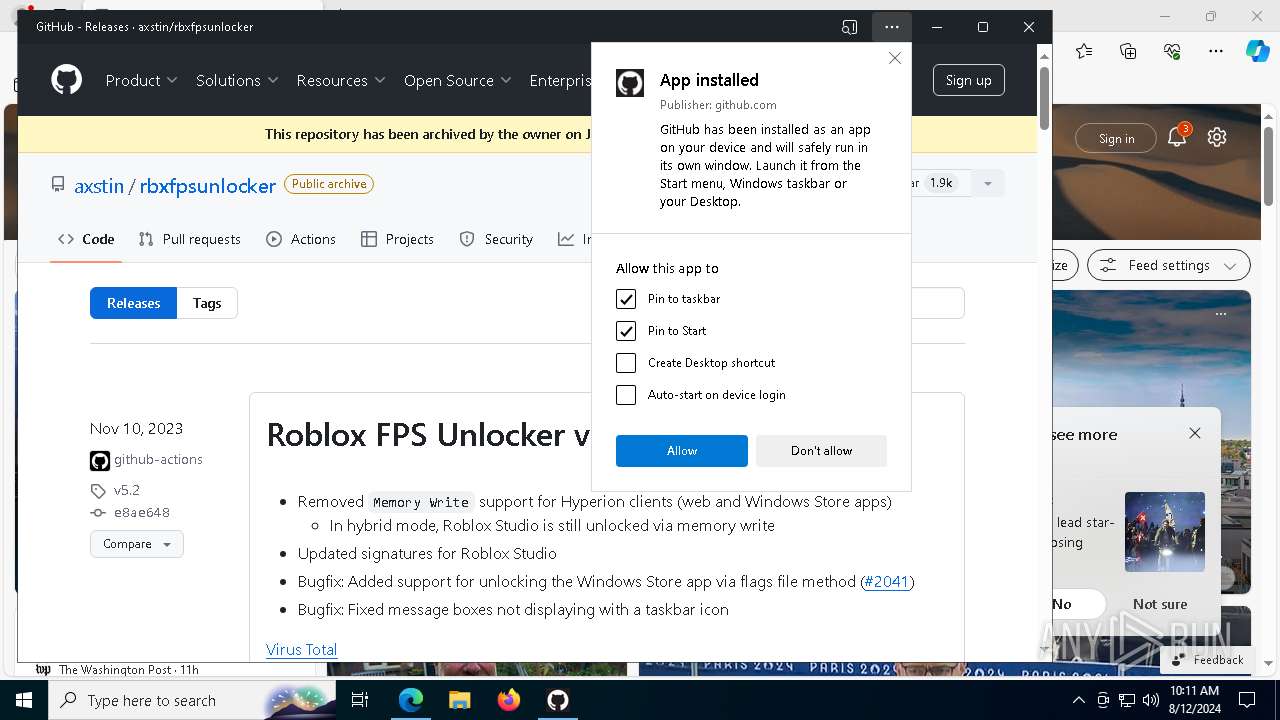Expand the Open Source menu

tap(457, 80)
